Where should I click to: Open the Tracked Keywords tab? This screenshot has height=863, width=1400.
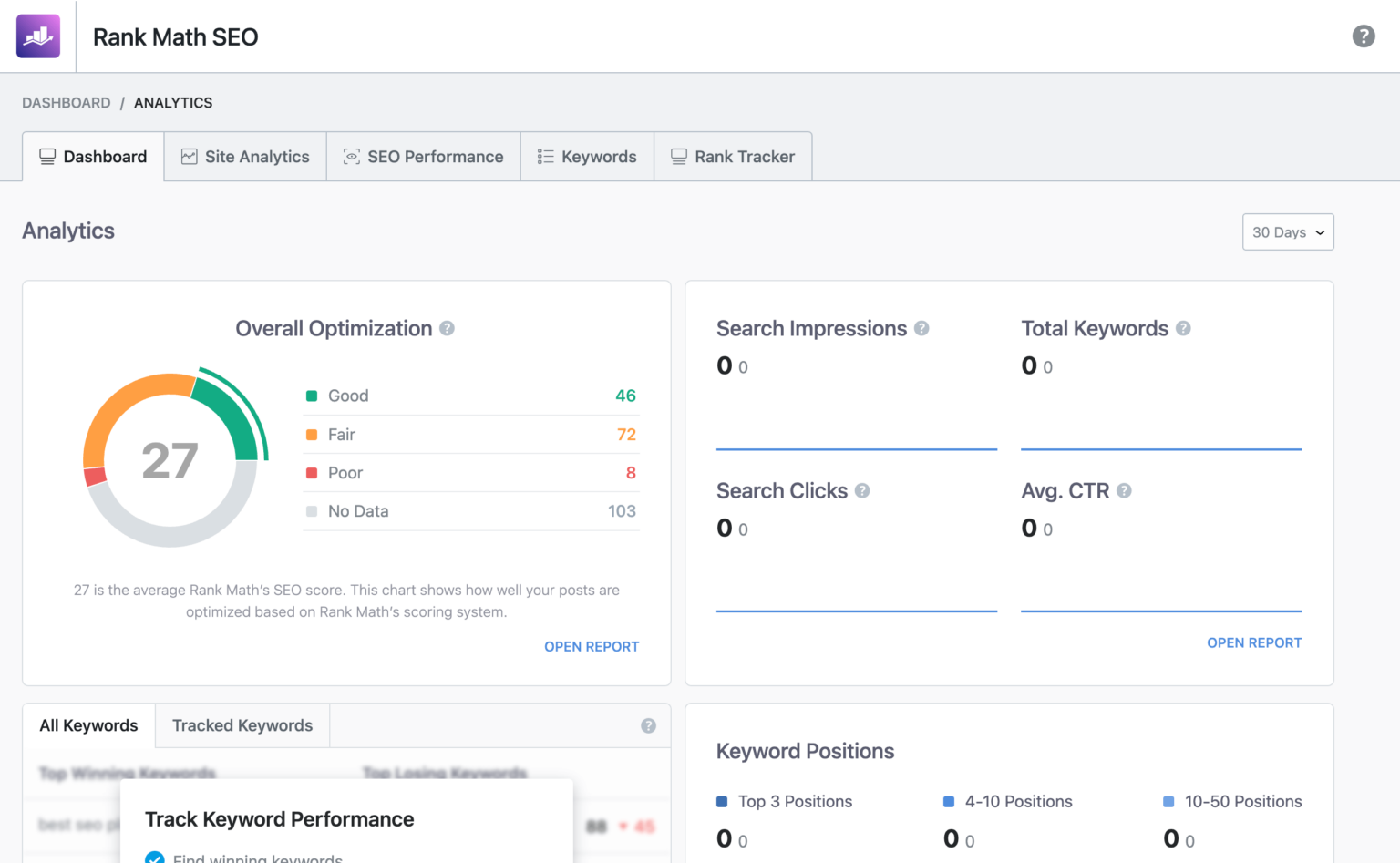[242, 725]
